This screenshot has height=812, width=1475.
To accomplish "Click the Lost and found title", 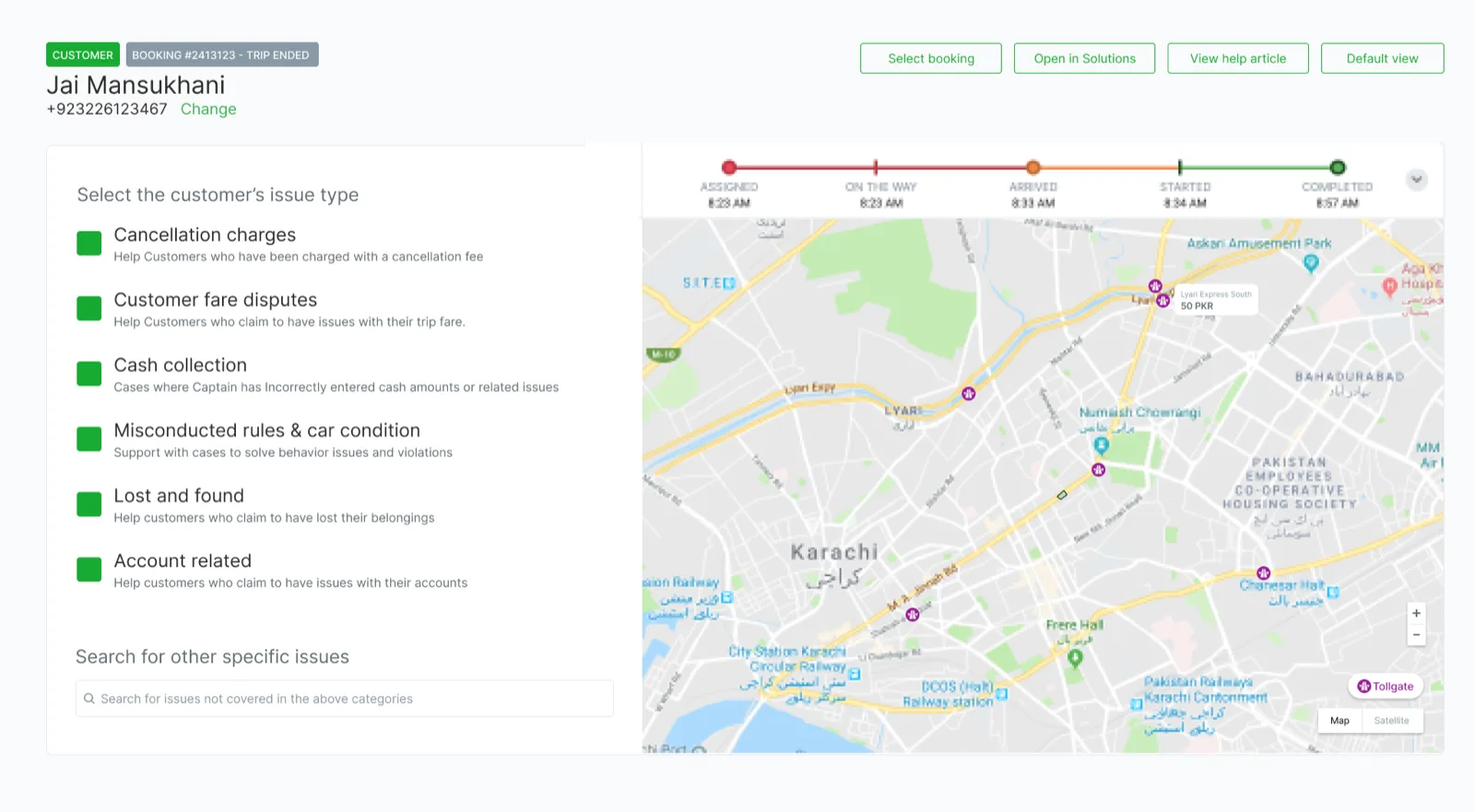I will (179, 496).
